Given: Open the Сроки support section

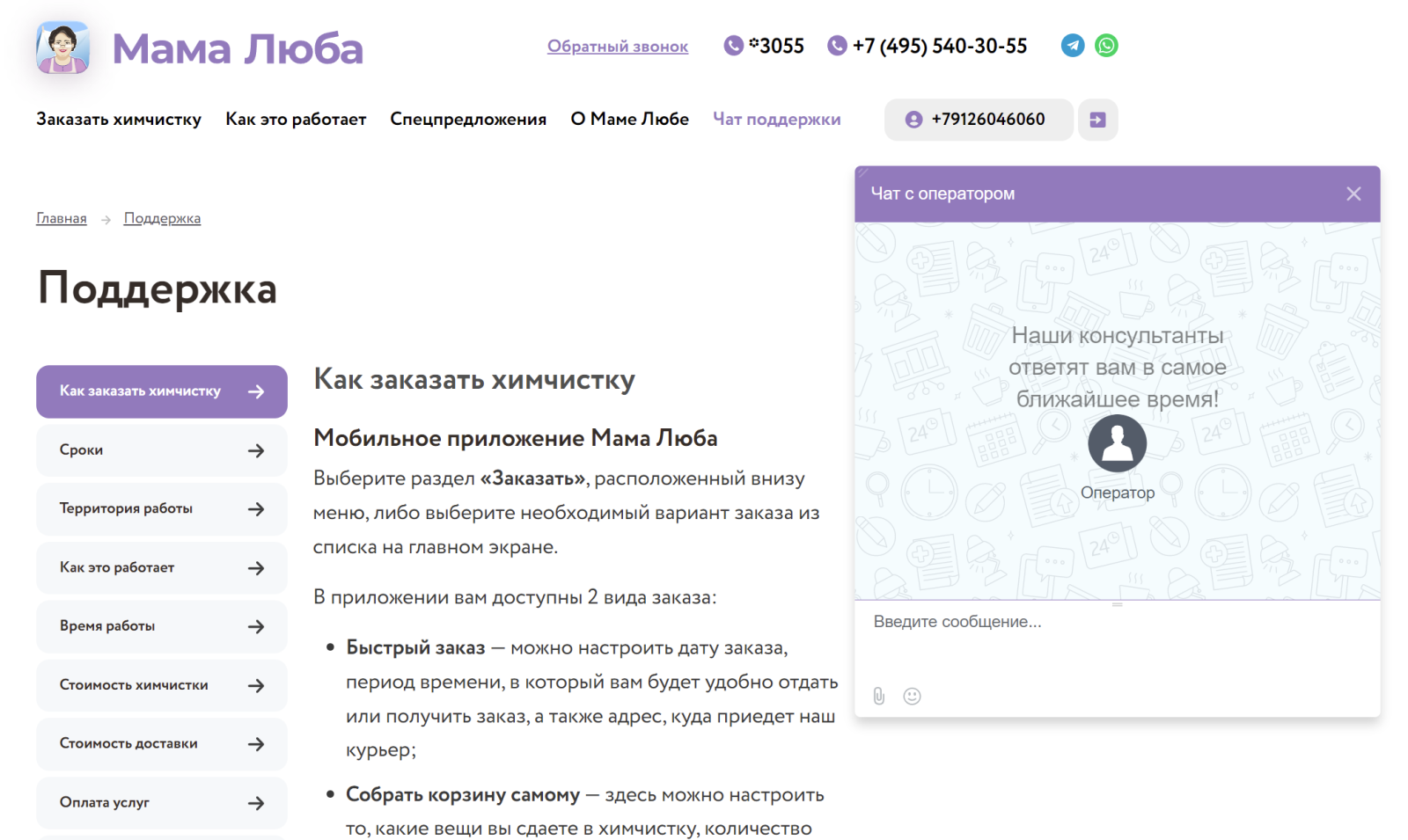Looking at the screenshot, I should click(x=162, y=450).
